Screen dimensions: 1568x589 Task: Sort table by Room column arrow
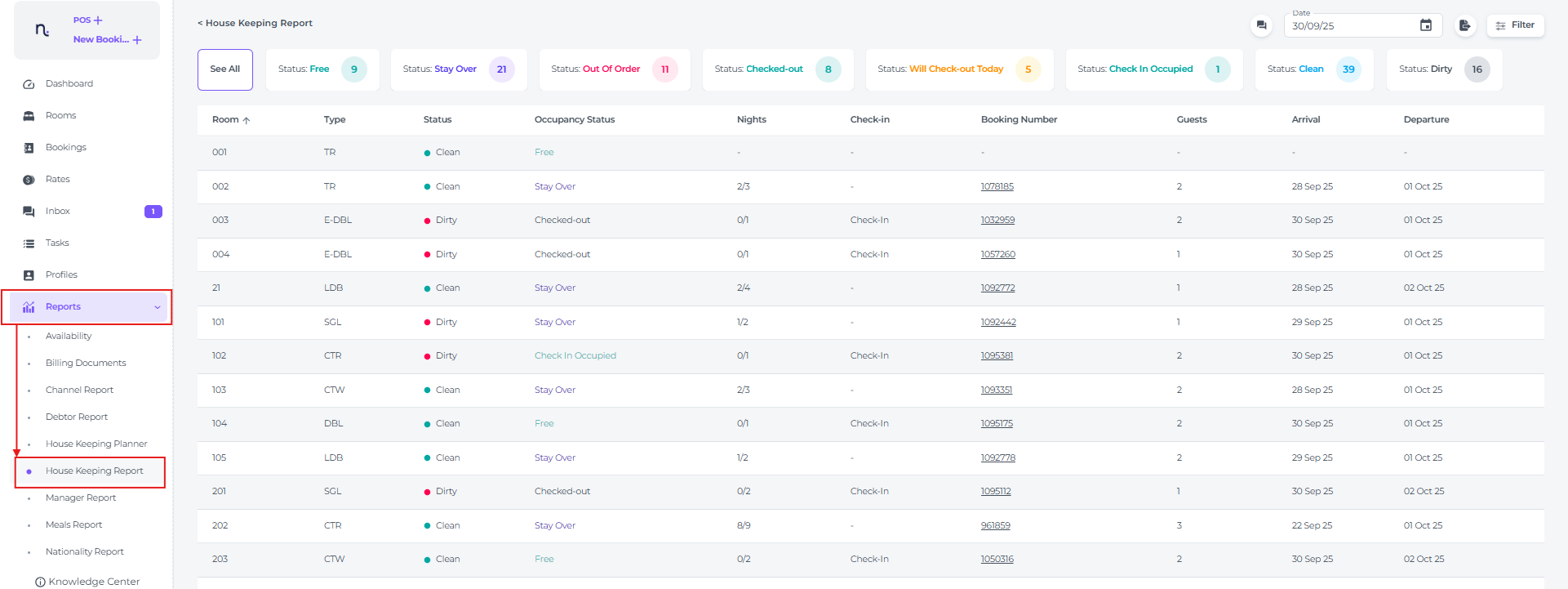[x=247, y=120]
